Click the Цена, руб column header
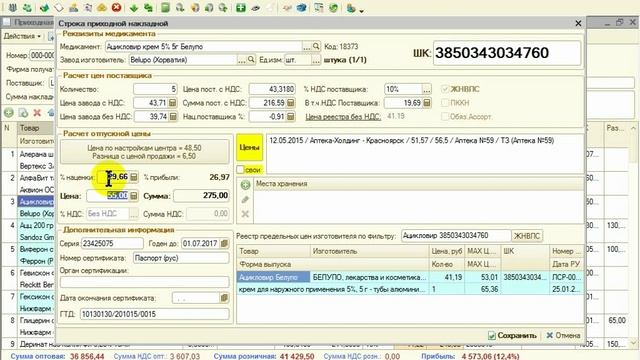Image resolution: width=640 pixels, height=360 pixels. click(x=447, y=251)
